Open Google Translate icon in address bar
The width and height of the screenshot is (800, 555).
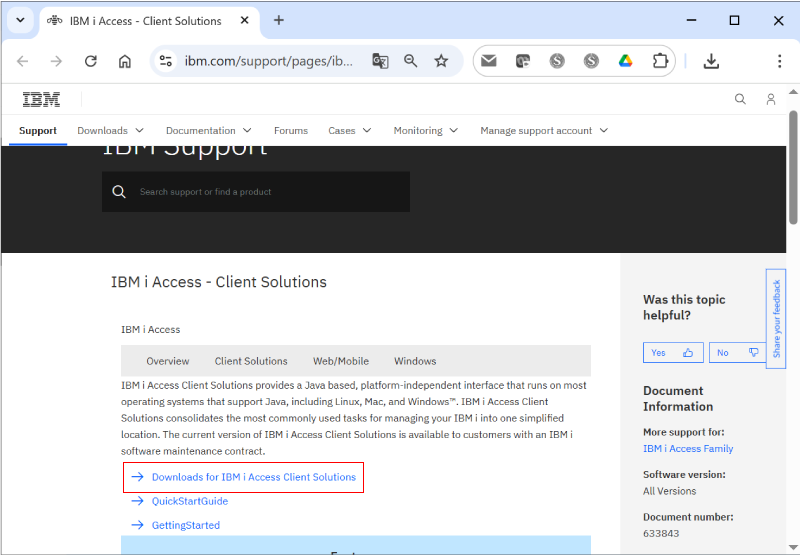pos(380,61)
